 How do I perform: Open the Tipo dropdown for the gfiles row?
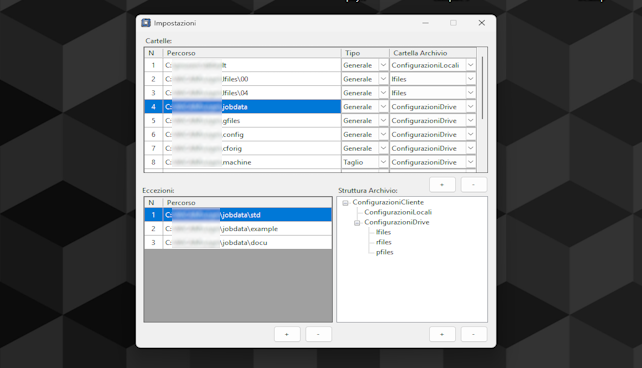[x=383, y=121]
